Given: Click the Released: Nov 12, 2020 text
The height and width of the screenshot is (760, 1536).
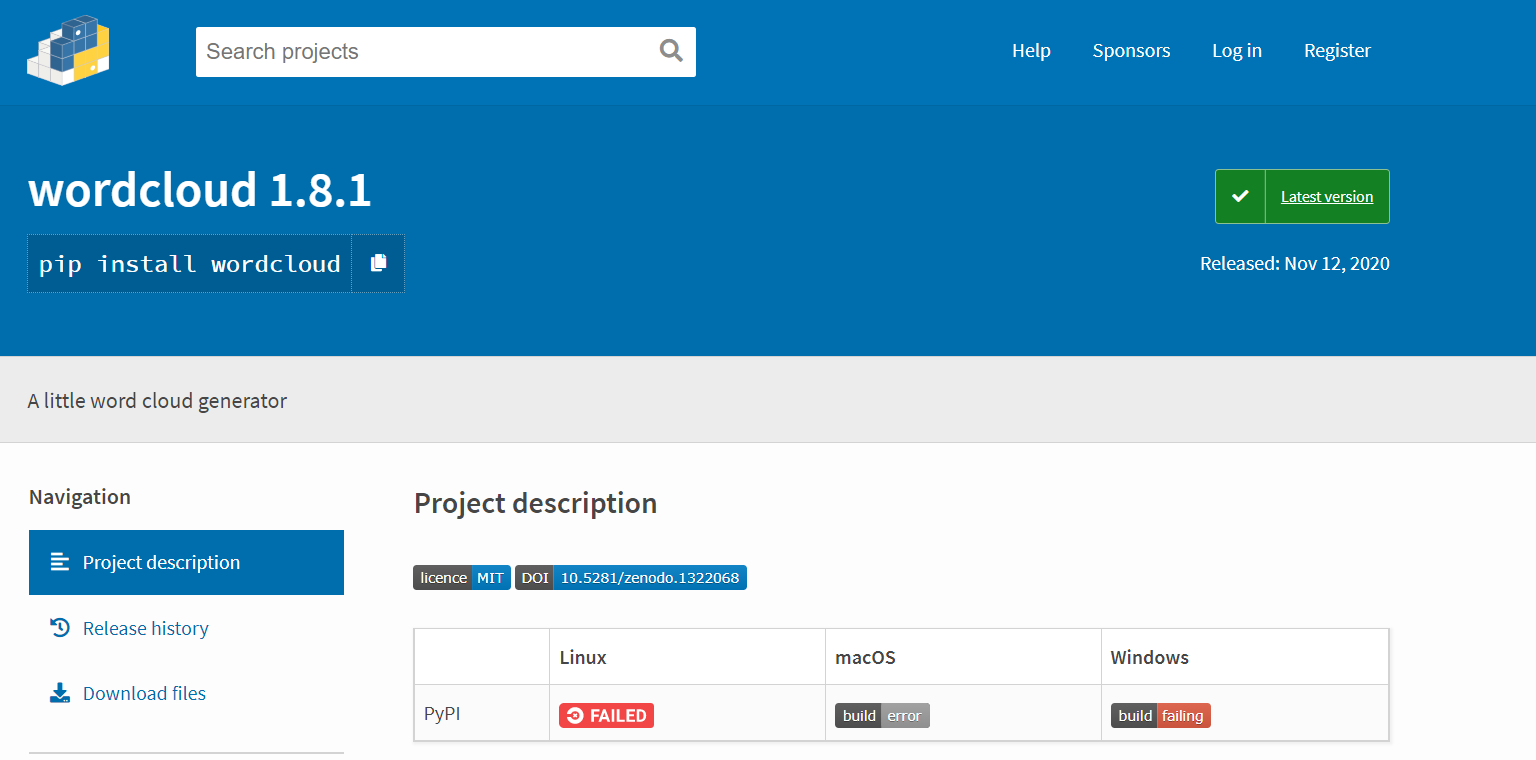Looking at the screenshot, I should pos(1295,264).
